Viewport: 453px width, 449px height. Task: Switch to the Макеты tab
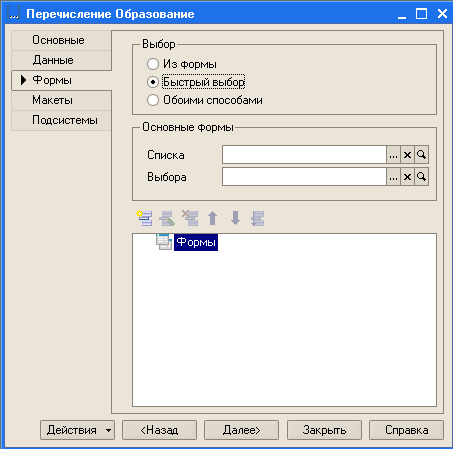[61, 100]
